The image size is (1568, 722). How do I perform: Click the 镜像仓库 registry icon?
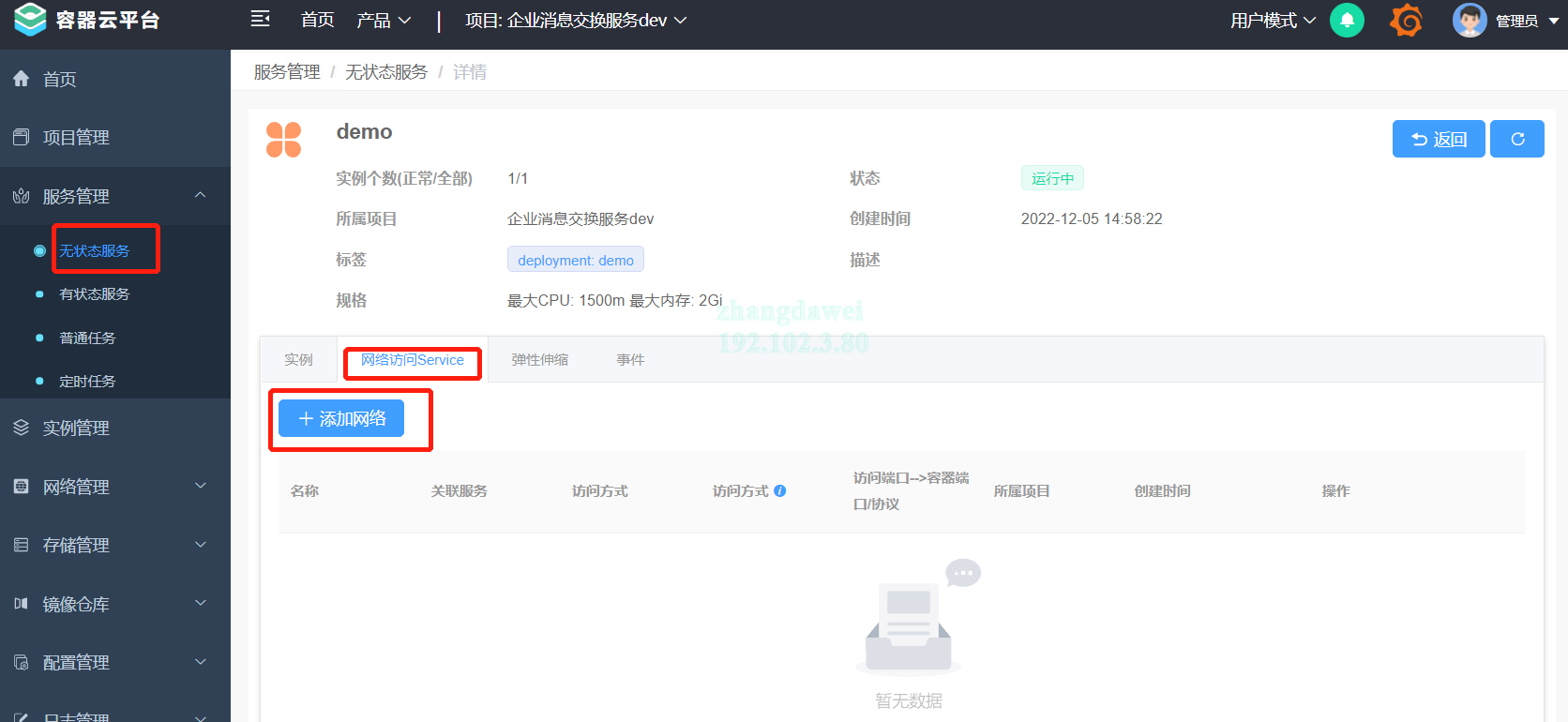point(21,604)
